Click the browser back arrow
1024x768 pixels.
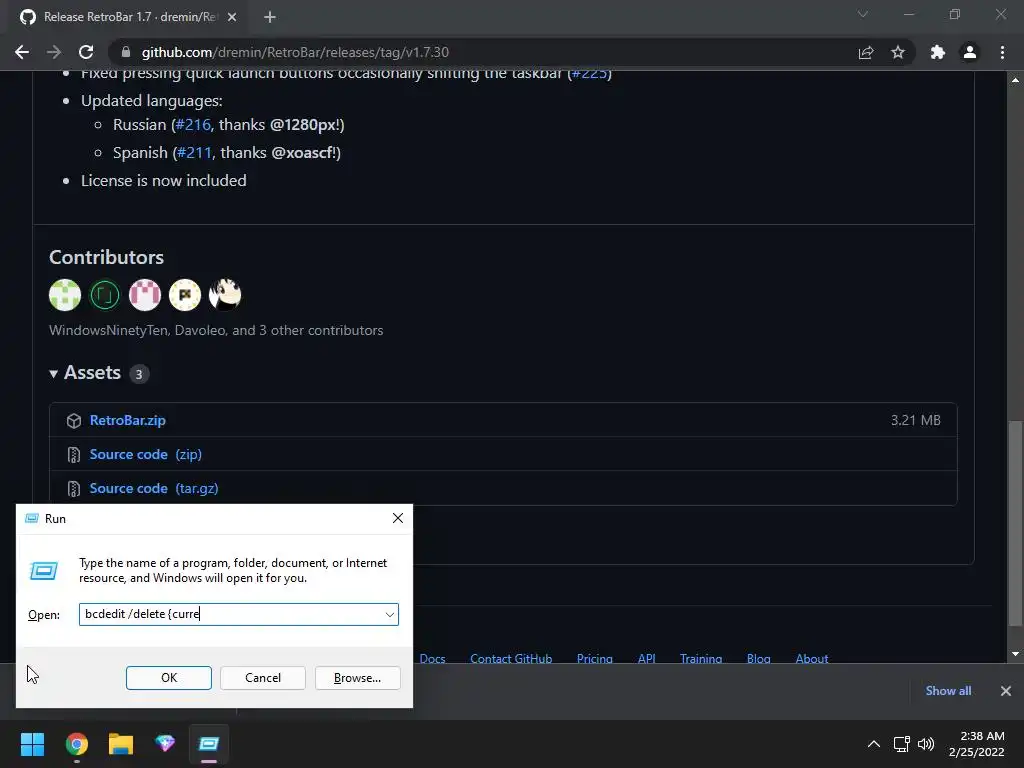coord(22,52)
